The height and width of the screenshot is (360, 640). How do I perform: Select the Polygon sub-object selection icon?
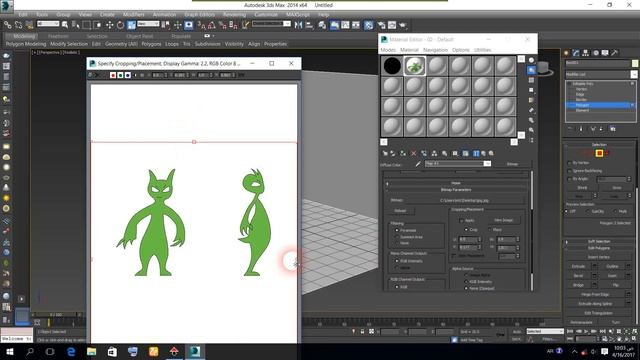[x=599, y=153]
